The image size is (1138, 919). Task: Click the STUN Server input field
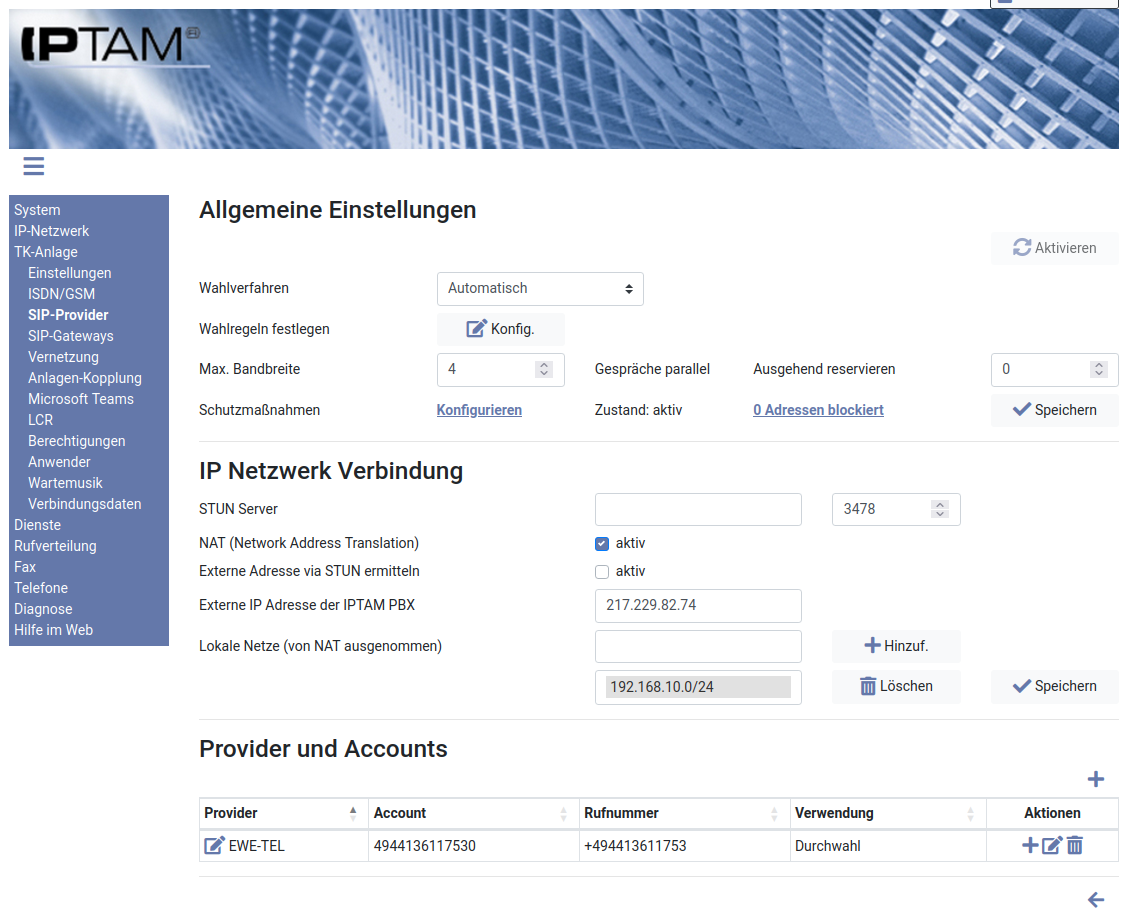coord(698,509)
